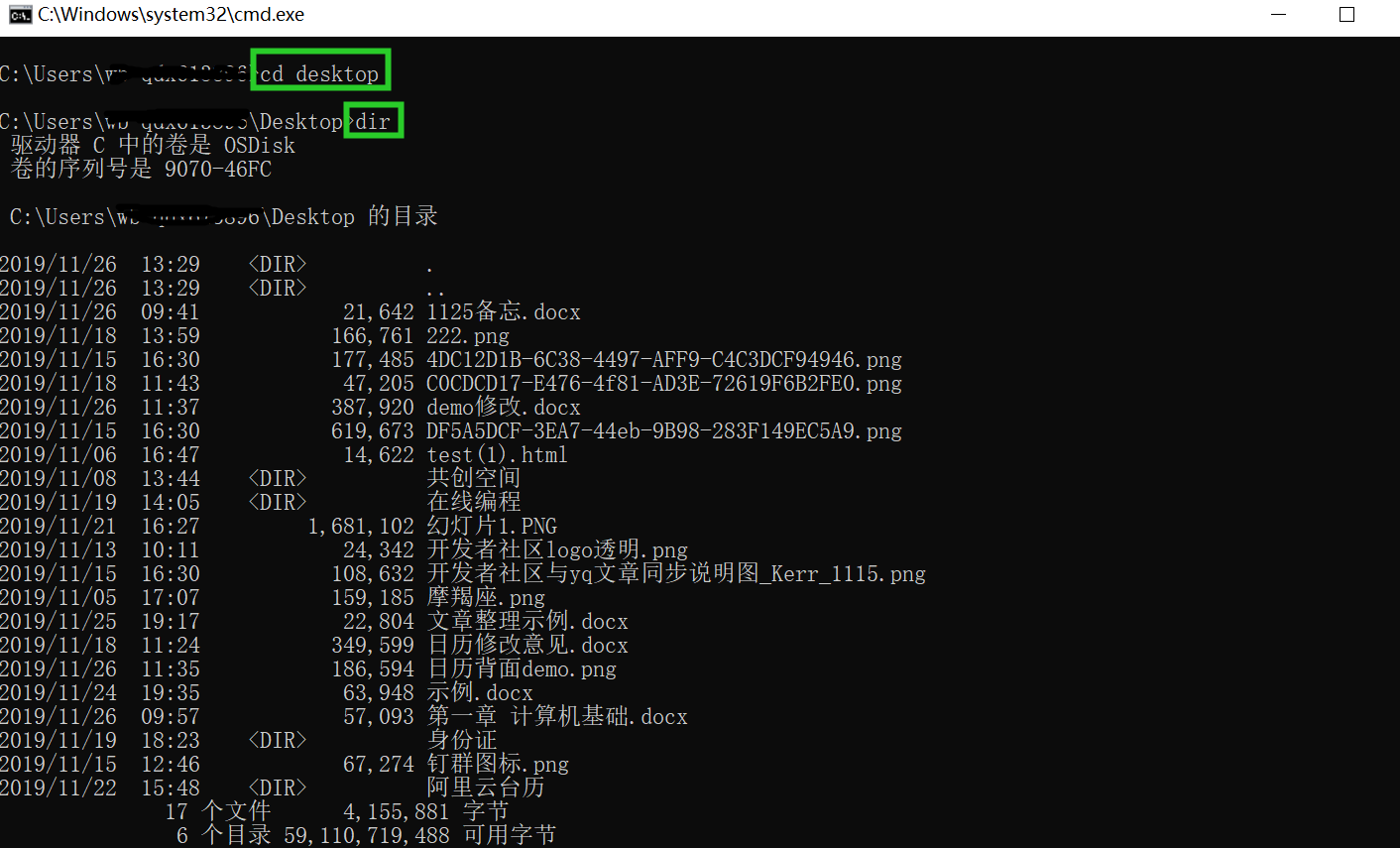Viewport: 1400px width, 848px height.
Task: Select file name 幻灯片1.PNG
Action: (x=492, y=526)
